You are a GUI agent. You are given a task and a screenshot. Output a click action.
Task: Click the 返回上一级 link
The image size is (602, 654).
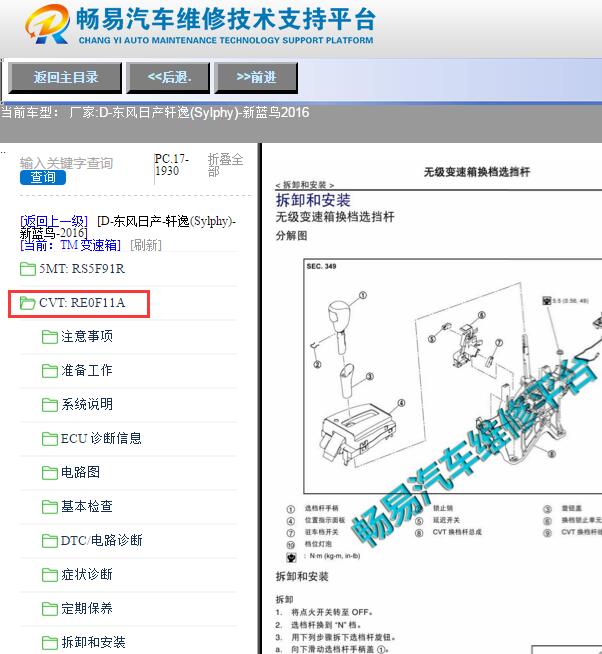click(54, 221)
